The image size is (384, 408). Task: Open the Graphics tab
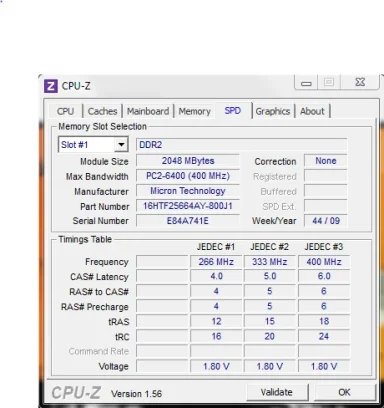273,111
